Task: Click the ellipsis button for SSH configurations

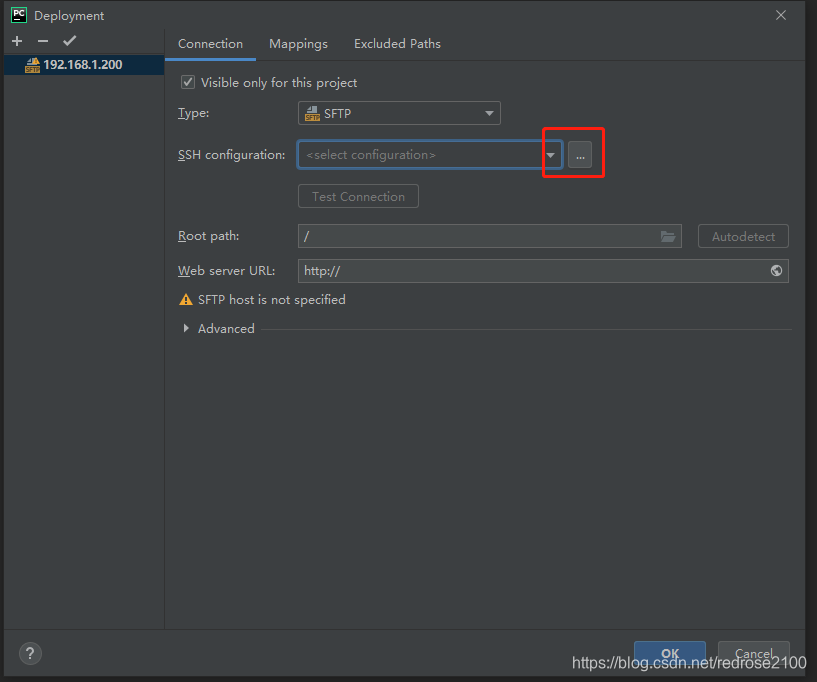Action: [580, 155]
